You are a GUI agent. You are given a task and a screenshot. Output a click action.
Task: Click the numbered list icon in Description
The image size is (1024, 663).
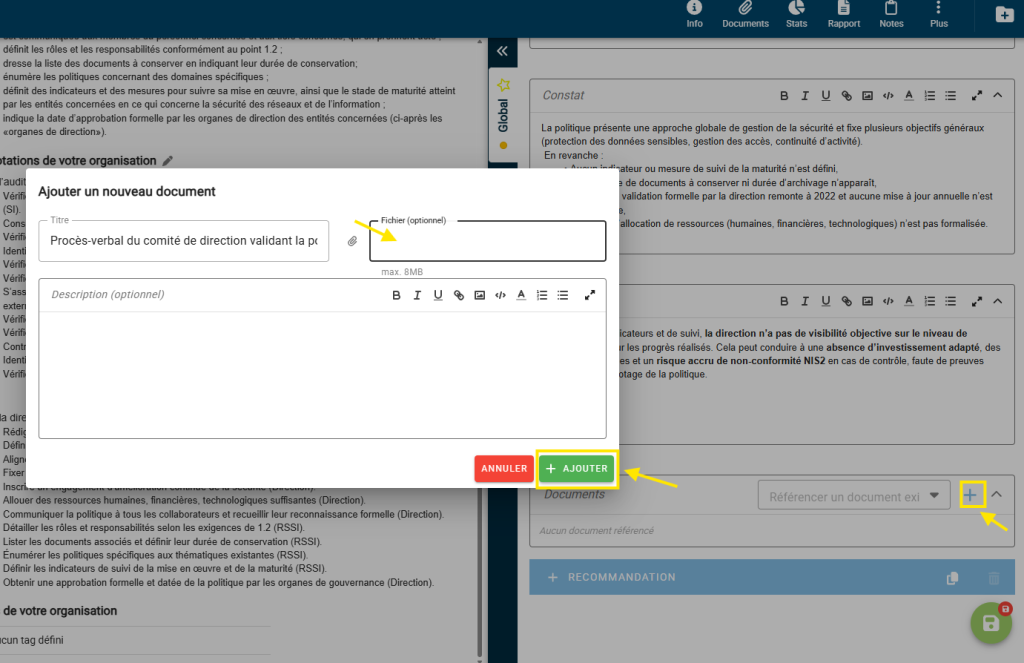click(x=542, y=295)
